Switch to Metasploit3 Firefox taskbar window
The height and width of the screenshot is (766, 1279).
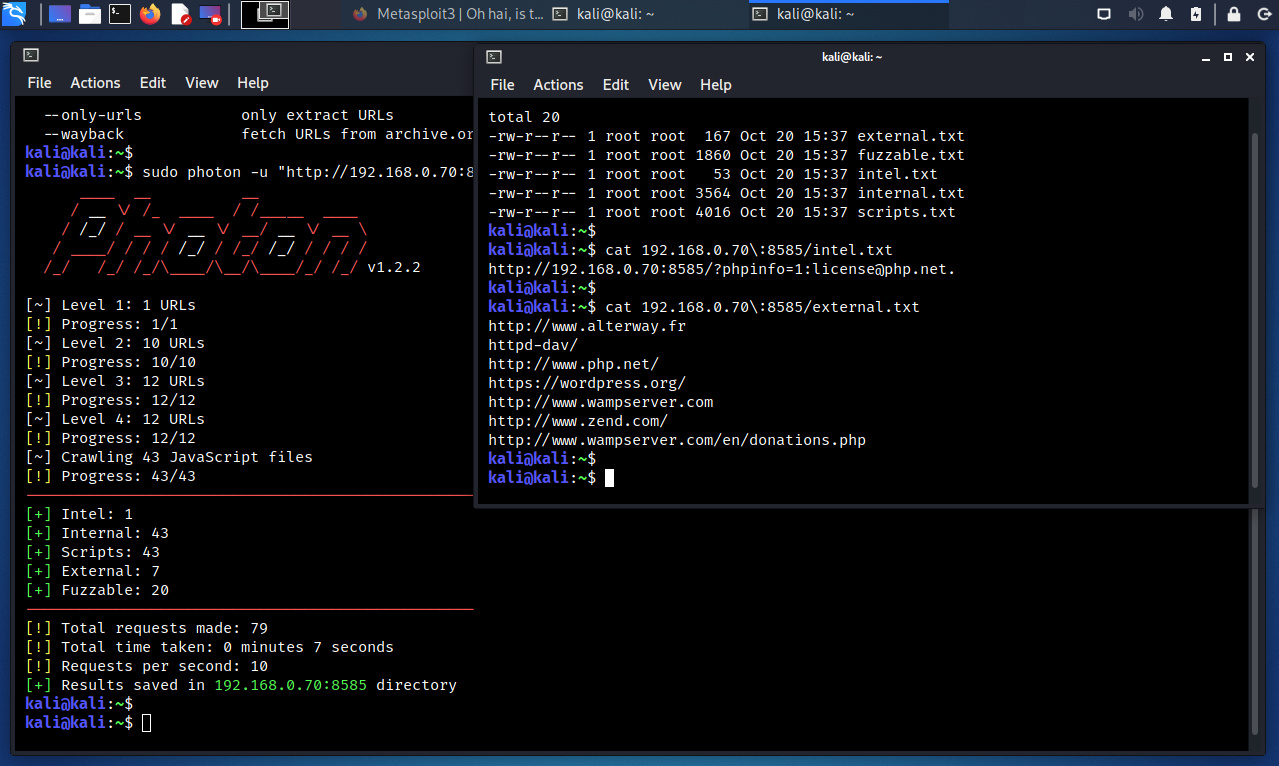pos(443,14)
